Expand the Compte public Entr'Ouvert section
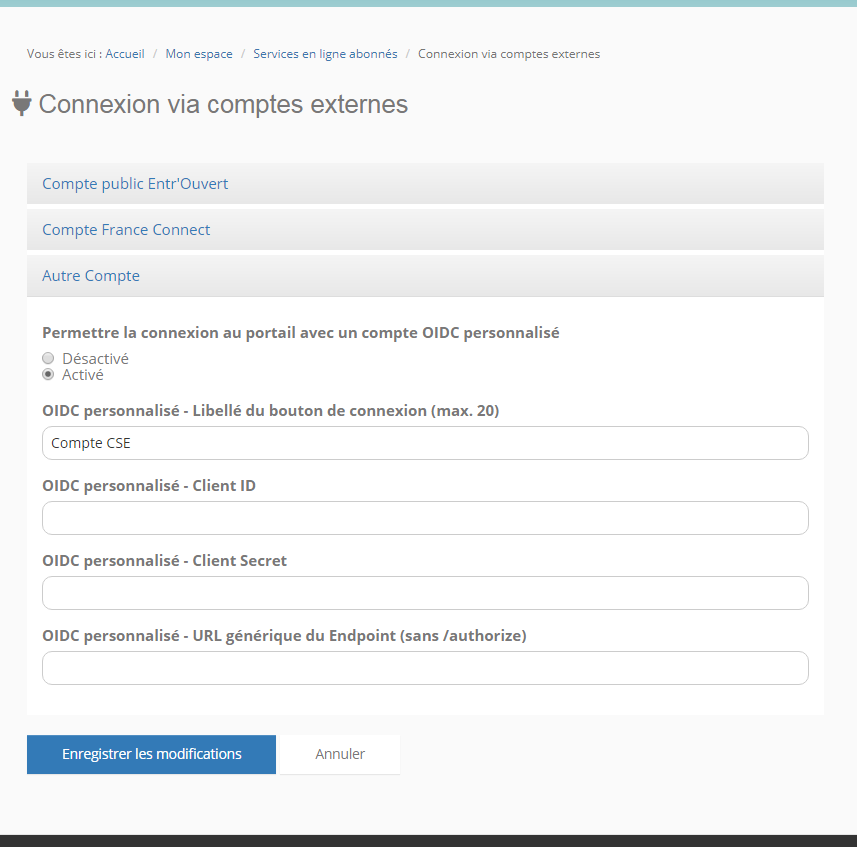 [135, 184]
